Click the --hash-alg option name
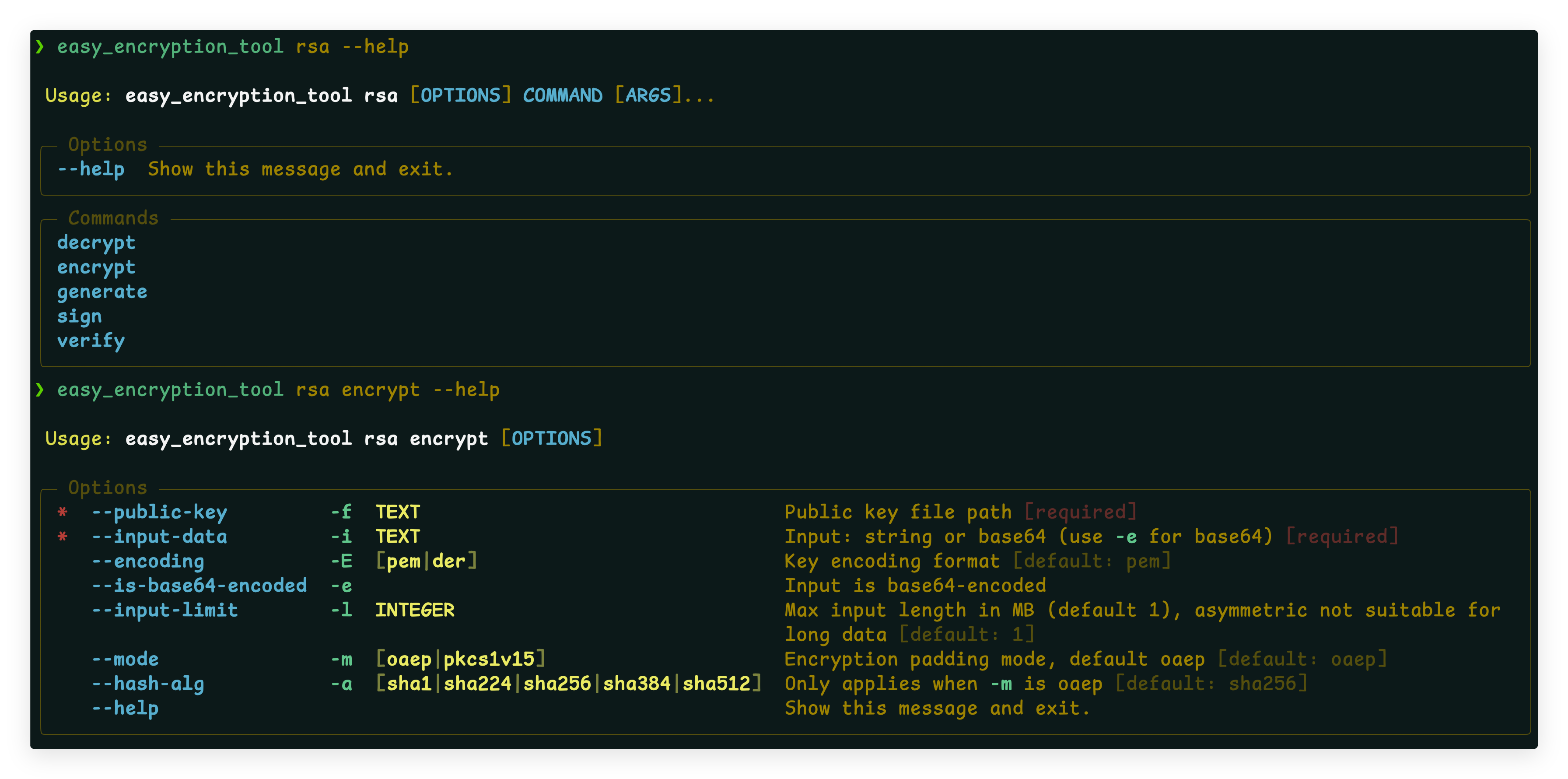Viewport: 1568px width, 779px height. tap(148, 684)
